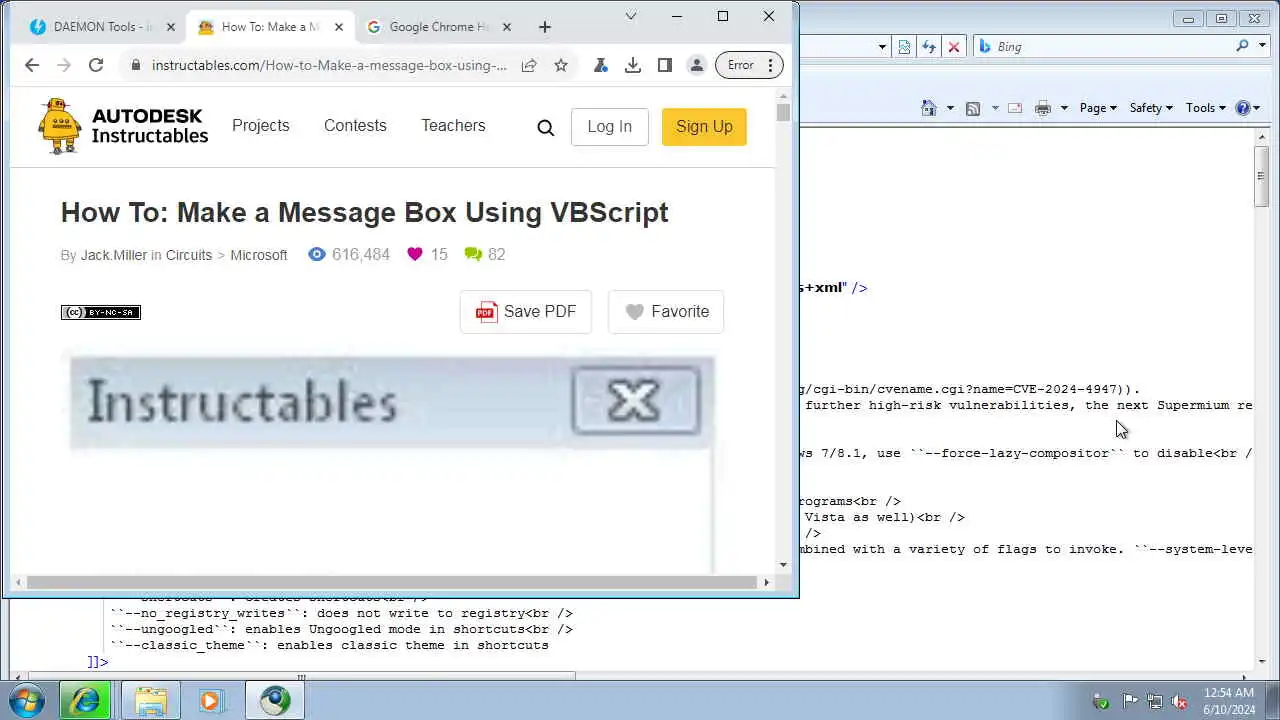Screen dimensions: 1280x720
Task: Open the IE Help question mark icon
Action: pos(1243,108)
